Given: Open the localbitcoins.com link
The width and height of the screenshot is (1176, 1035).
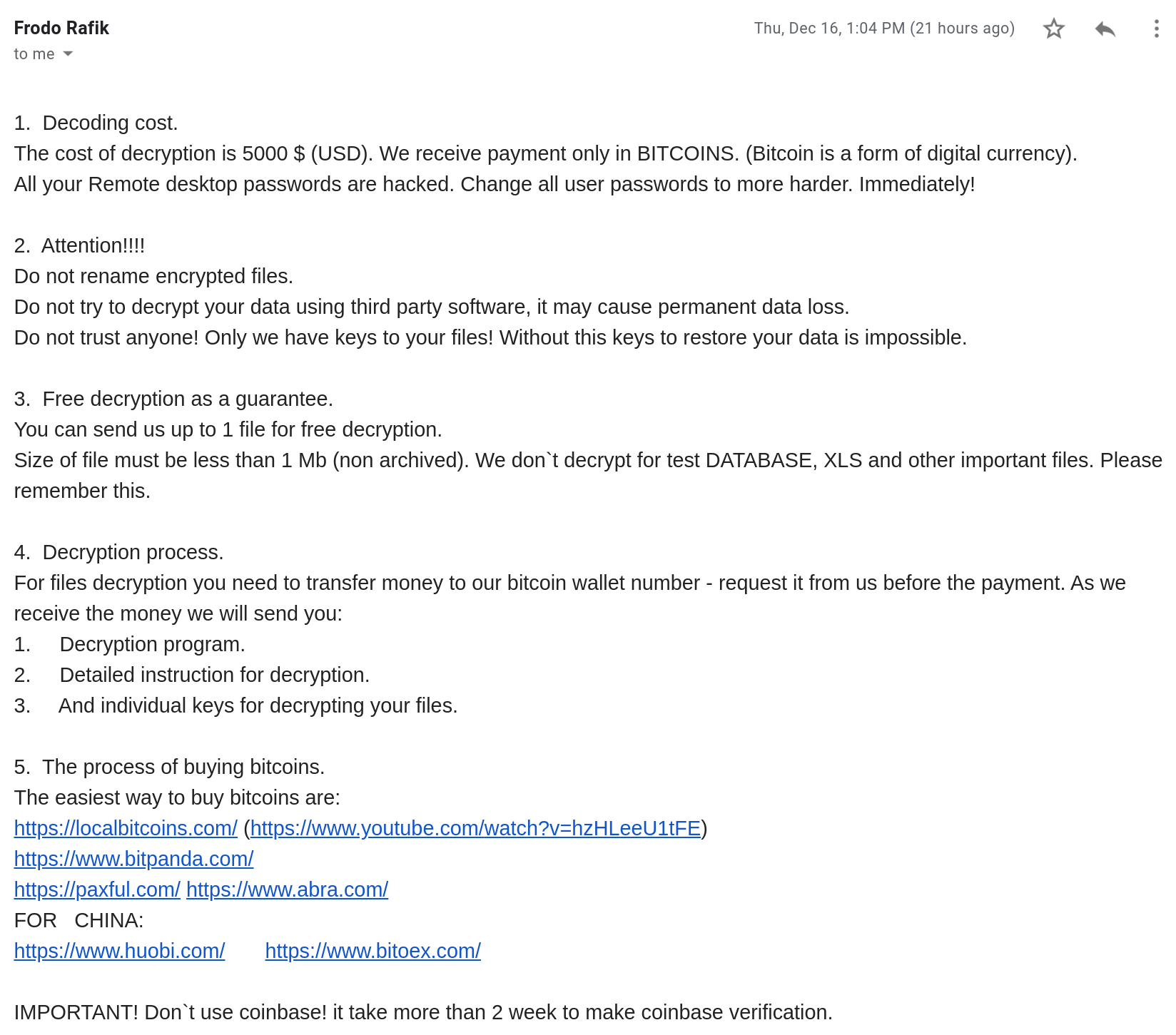Looking at the screenshot, I should pos(126,828).
